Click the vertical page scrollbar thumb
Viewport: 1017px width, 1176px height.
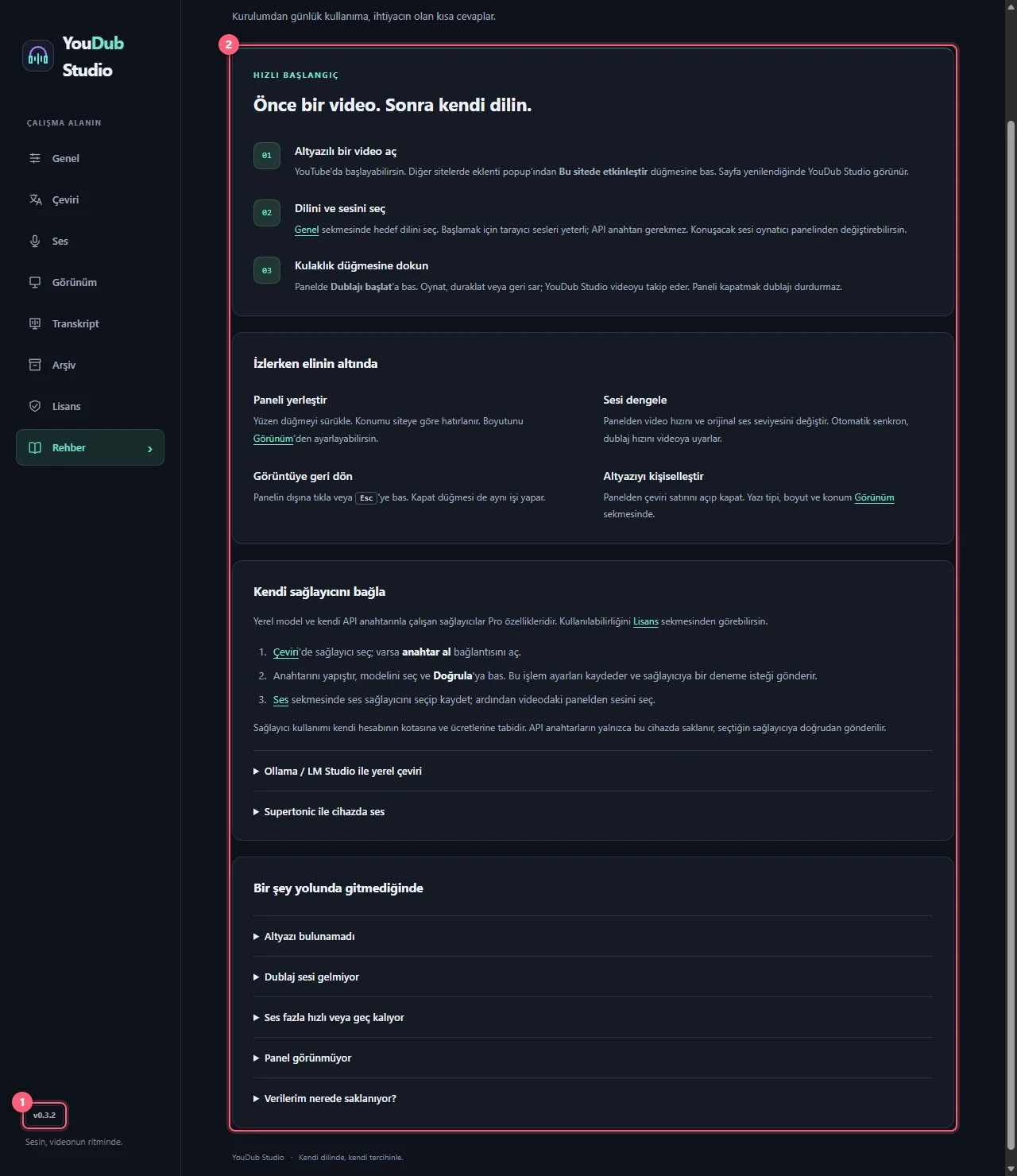pos(1011,634)
